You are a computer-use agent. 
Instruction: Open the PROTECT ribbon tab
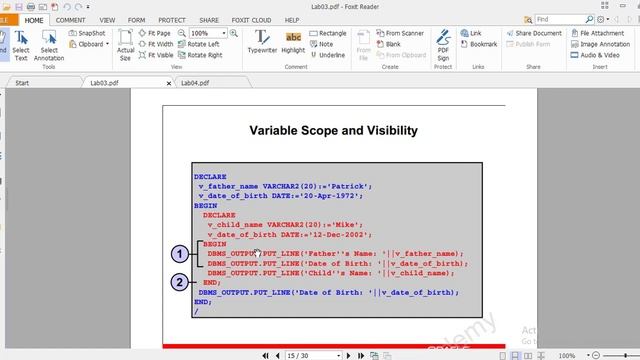pyautogui.click(x=172, y=20)
